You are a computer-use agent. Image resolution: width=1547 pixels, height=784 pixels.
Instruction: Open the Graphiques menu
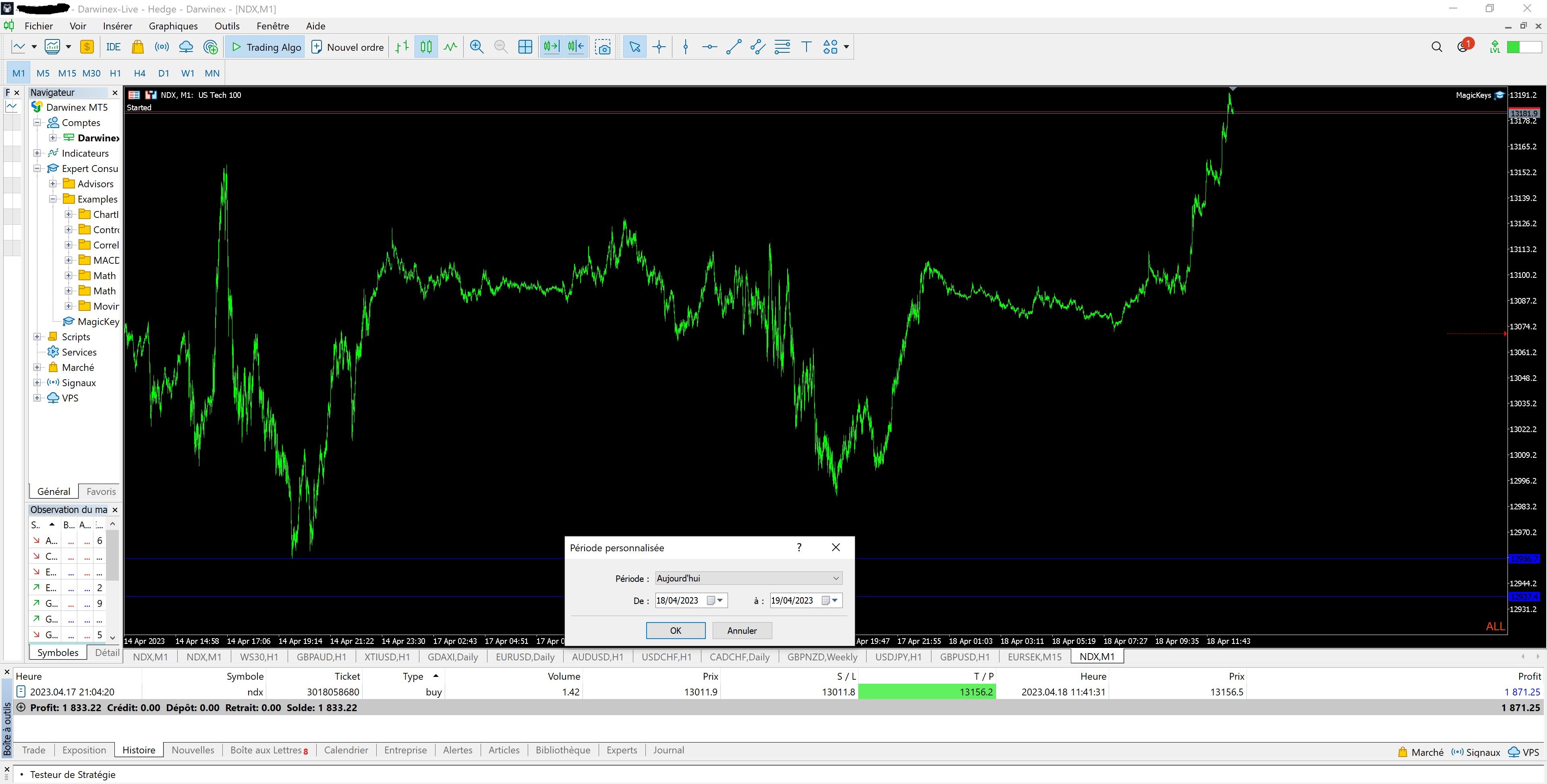point(173,26)
